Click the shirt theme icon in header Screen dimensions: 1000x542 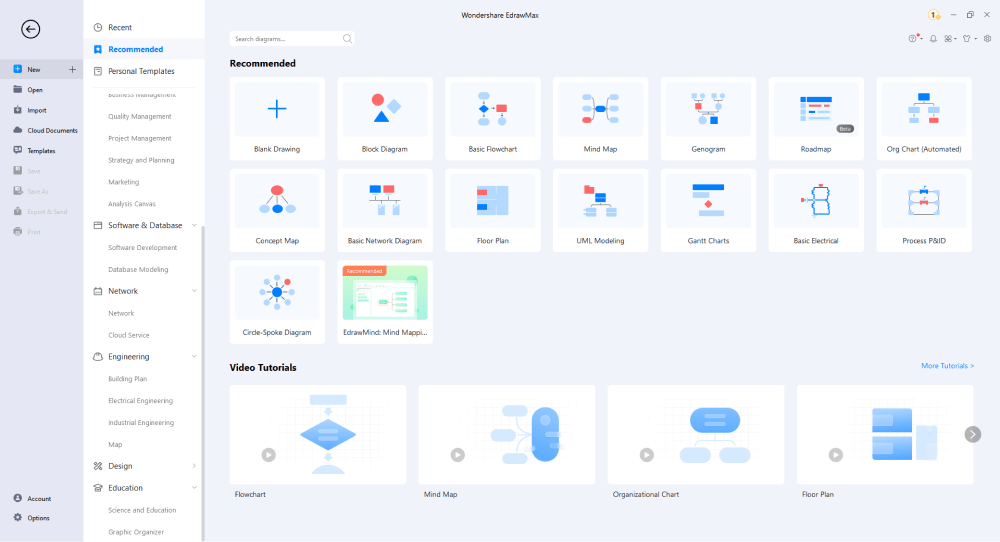pyautogui.click(x=967, y=38)
